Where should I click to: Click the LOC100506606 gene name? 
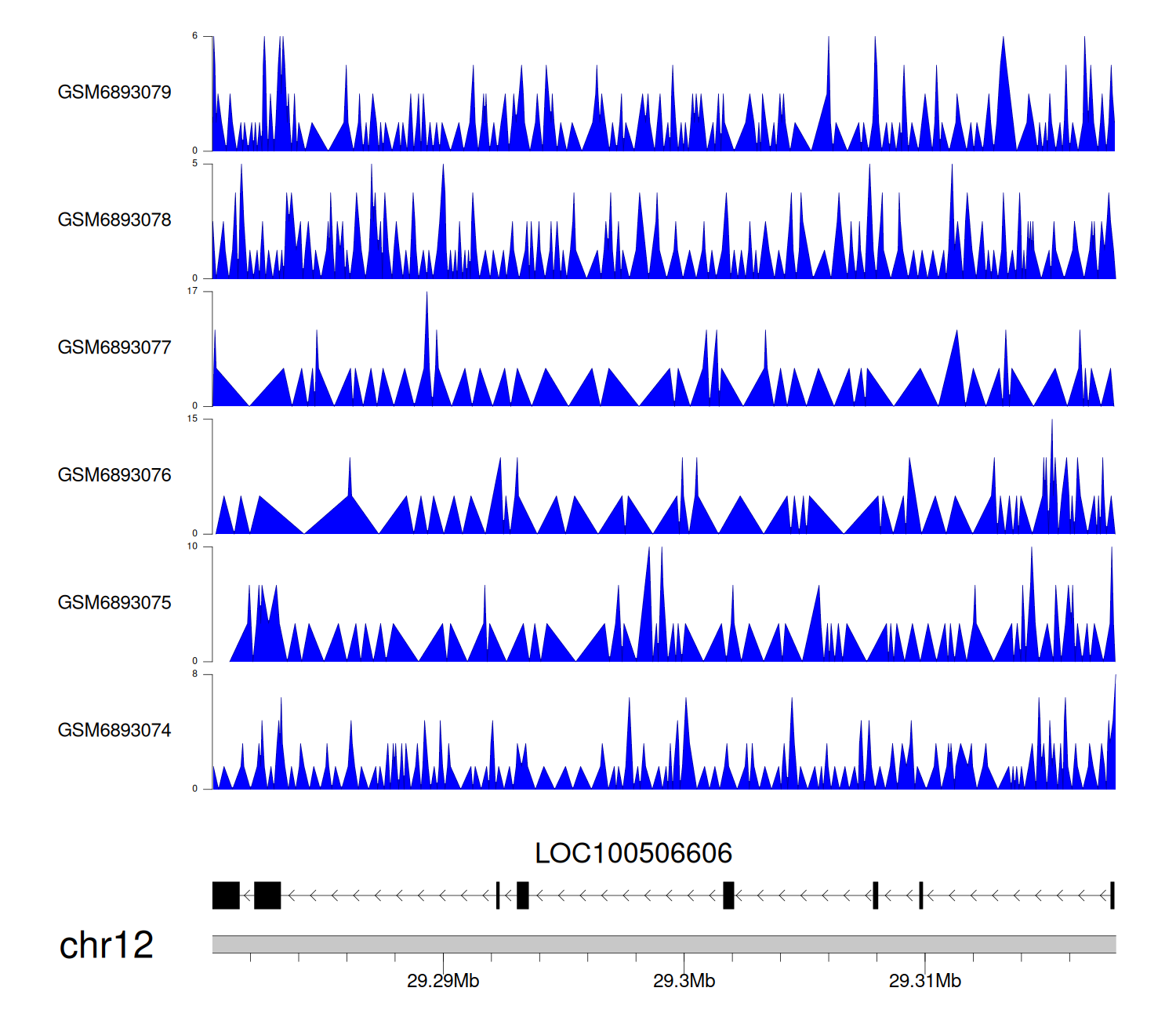633,853
